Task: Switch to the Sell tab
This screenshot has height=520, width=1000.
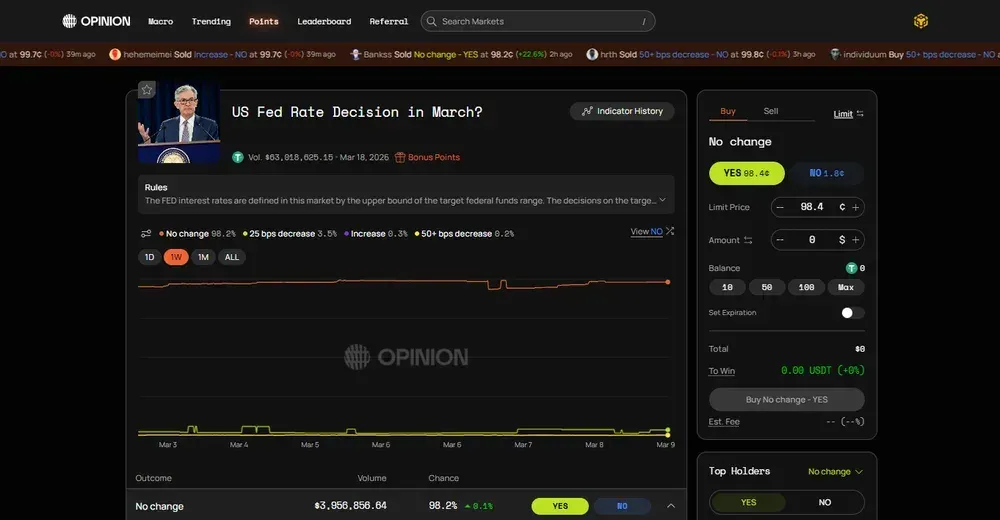Action: [770, 111]
